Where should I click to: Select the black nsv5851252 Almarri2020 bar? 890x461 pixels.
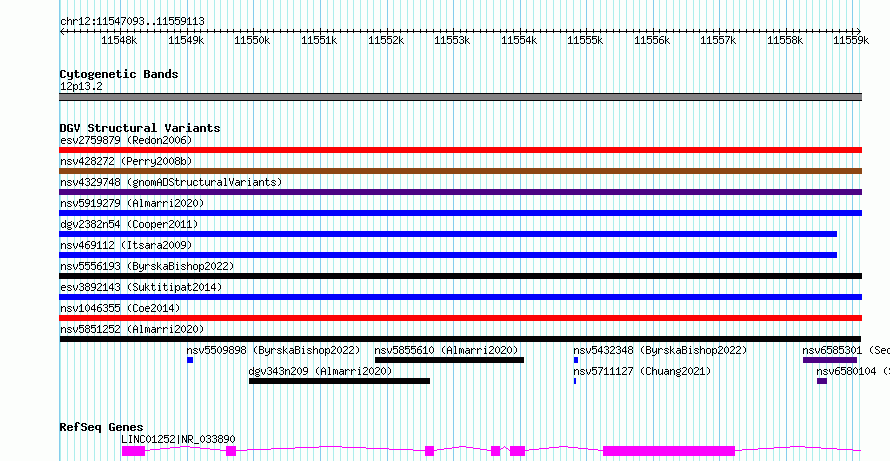pos(460,339)
